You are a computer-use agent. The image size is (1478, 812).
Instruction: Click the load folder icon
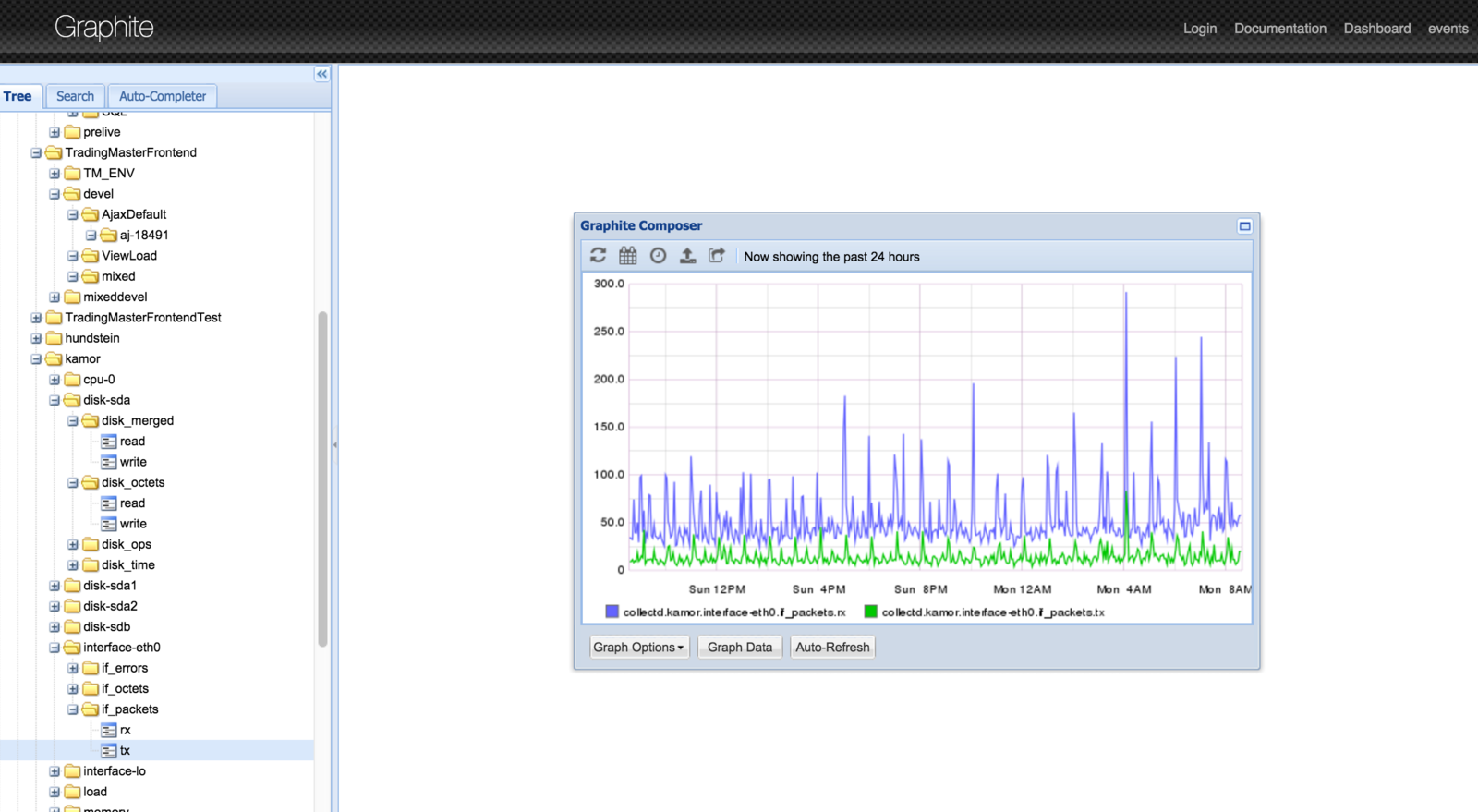[72, 792]
